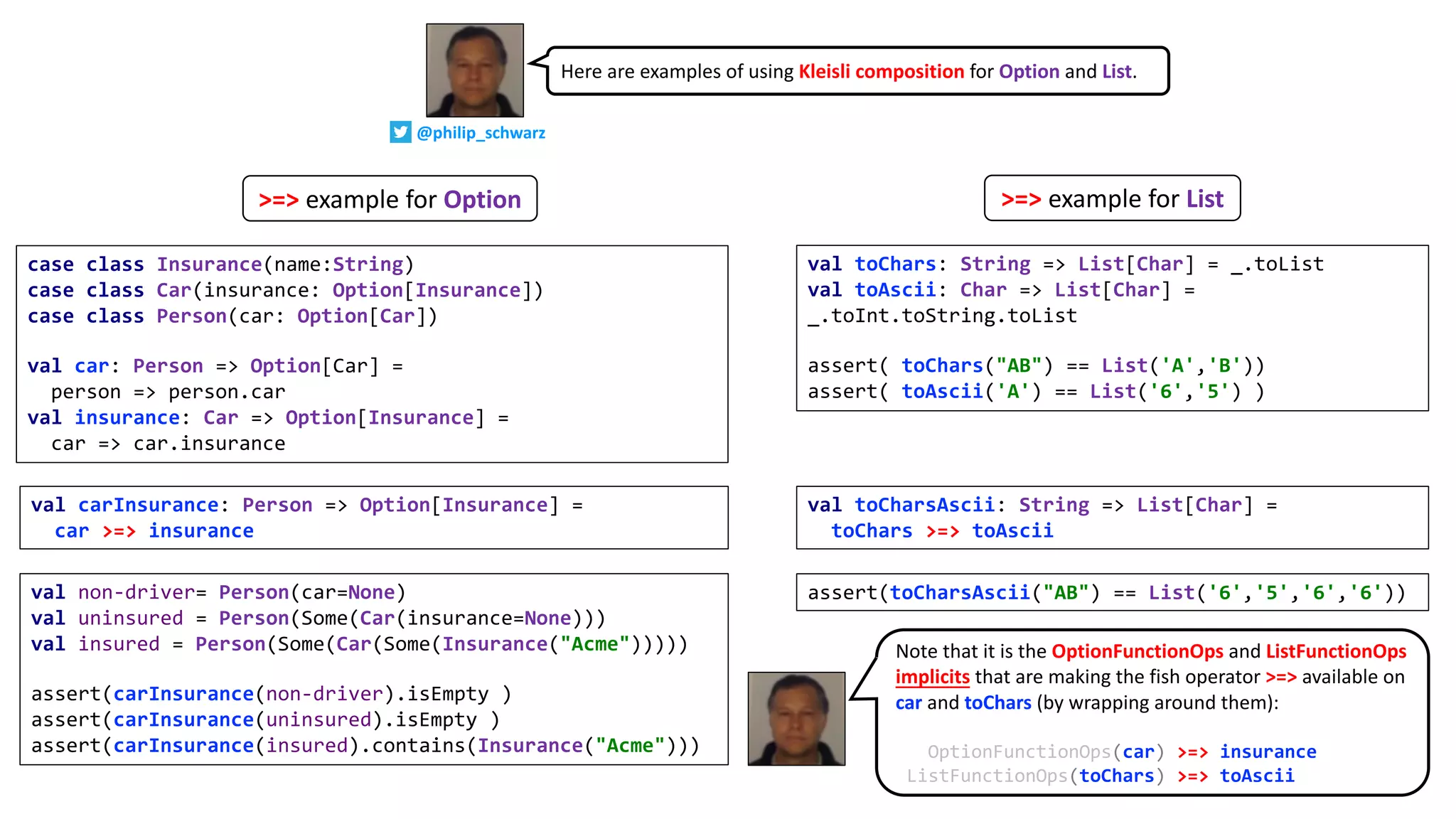This screenshot has width=1456, height=819.
Task: Click the '>=> example for Option' heading box
Action: [x=390, y=199]
